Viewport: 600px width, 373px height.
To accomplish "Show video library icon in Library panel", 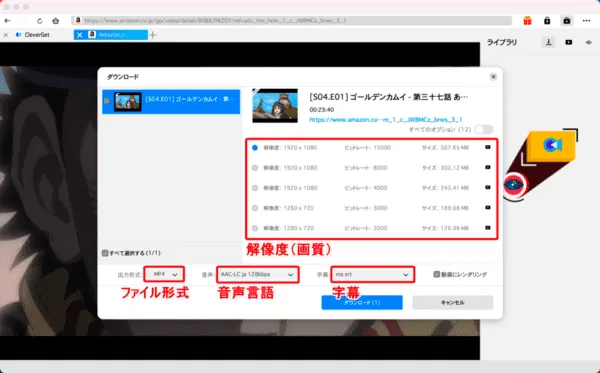I will click(x=569, y=42).
